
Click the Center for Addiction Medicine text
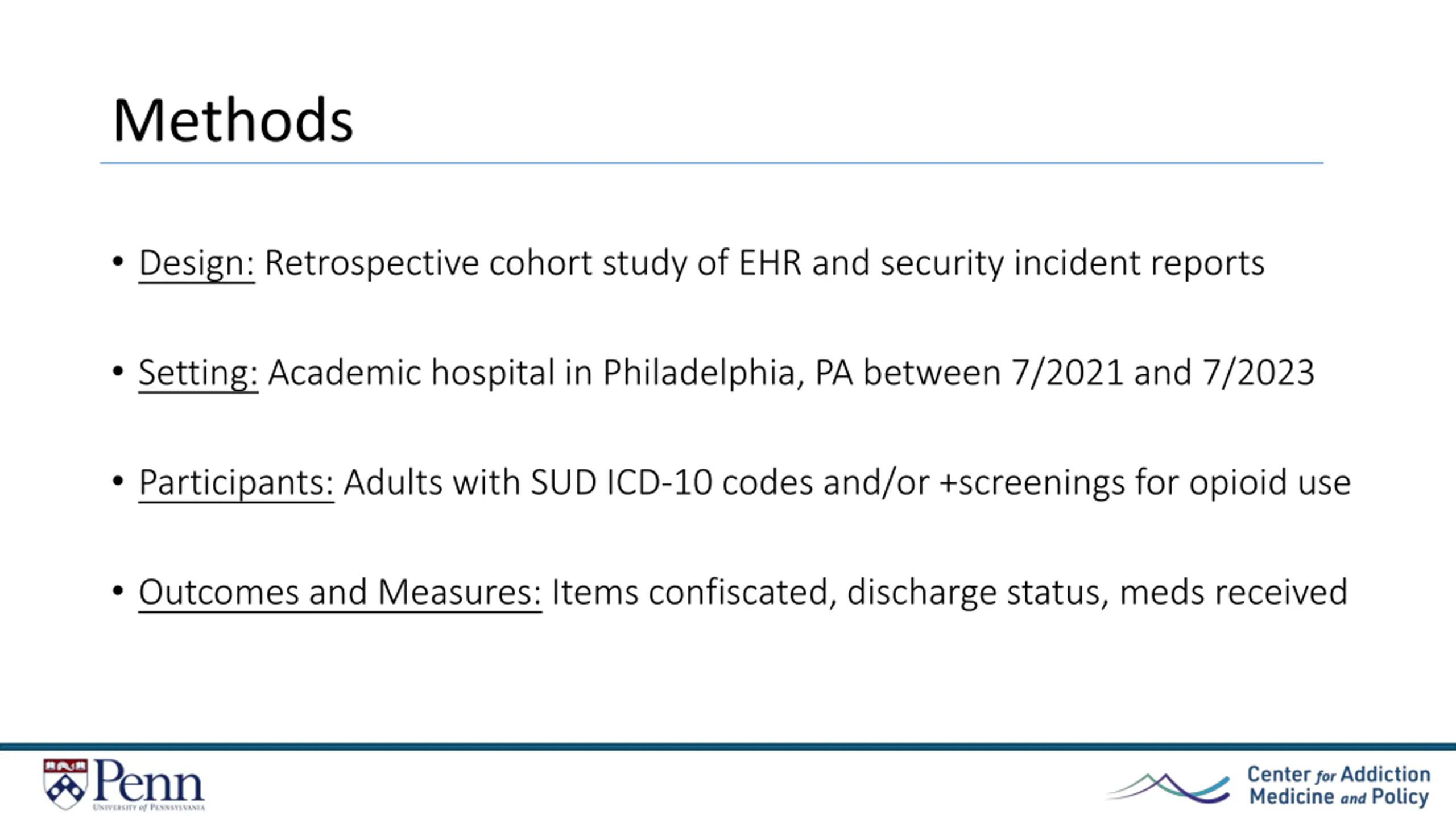click(1338, 785)
